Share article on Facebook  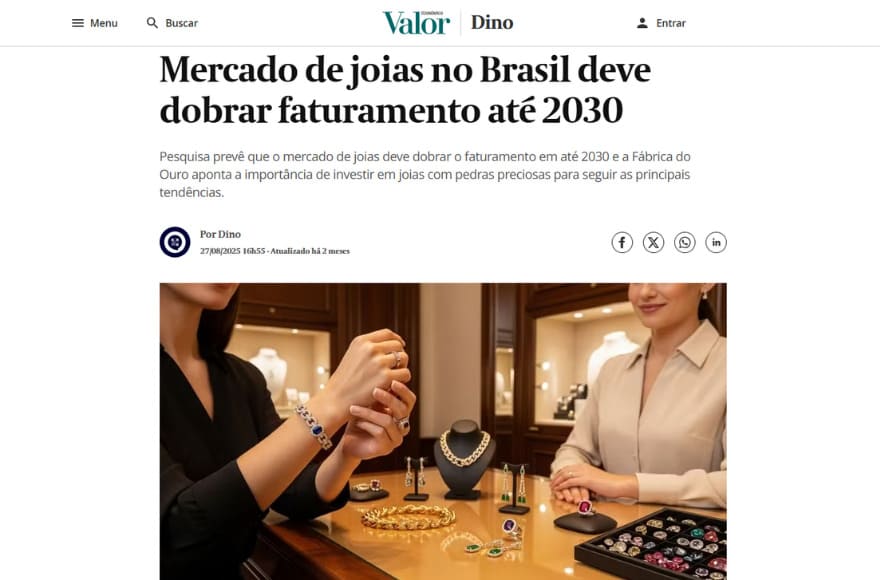pyautogui.click(x=622, y=243)
